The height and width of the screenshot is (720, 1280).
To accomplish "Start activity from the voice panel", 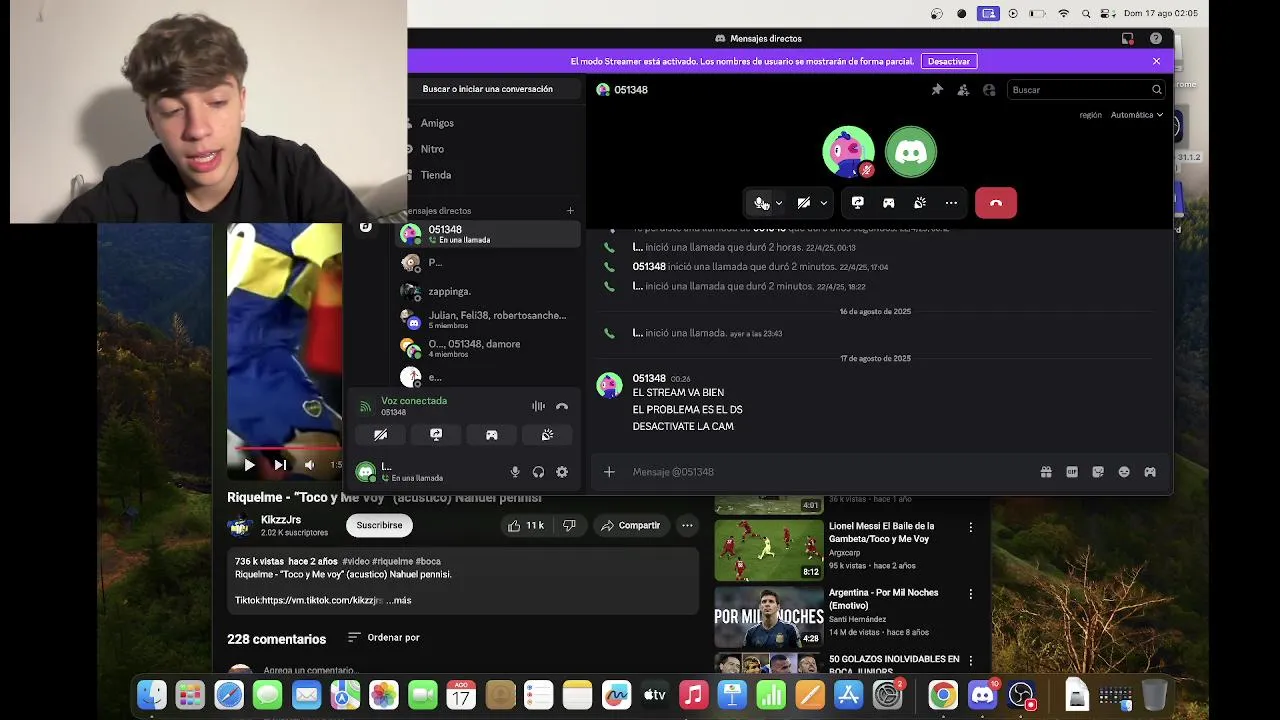I will pos(491,435).
